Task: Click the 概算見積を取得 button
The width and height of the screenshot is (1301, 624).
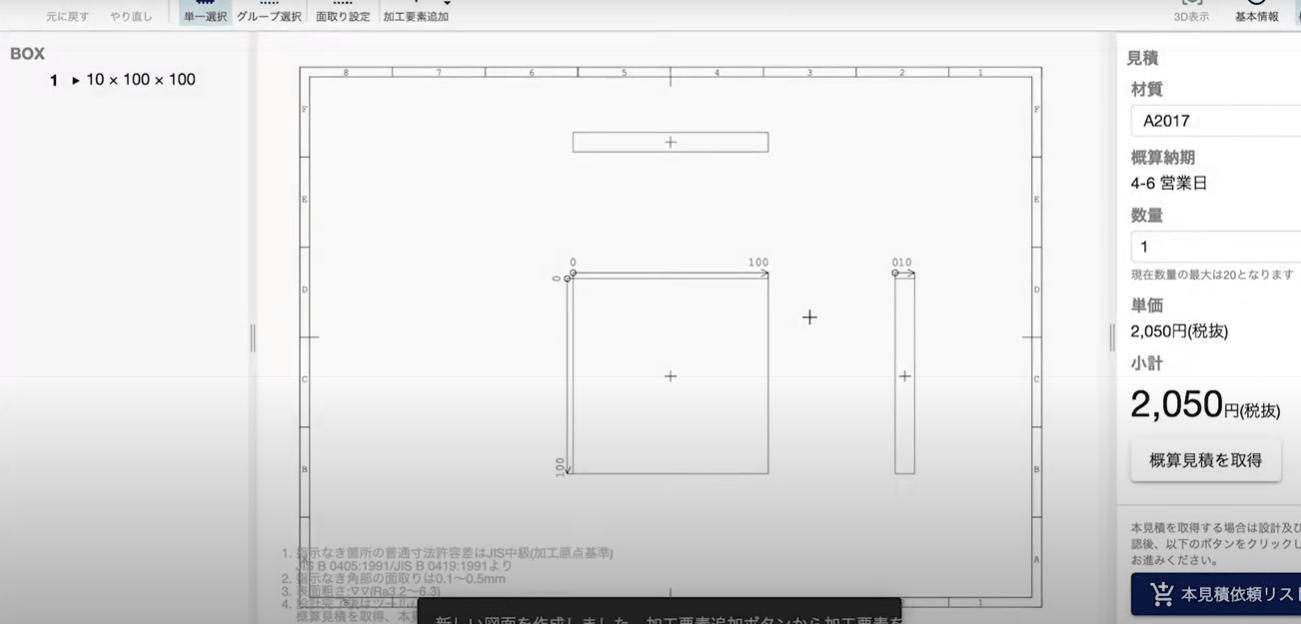Action: (x=1206, y=460)
